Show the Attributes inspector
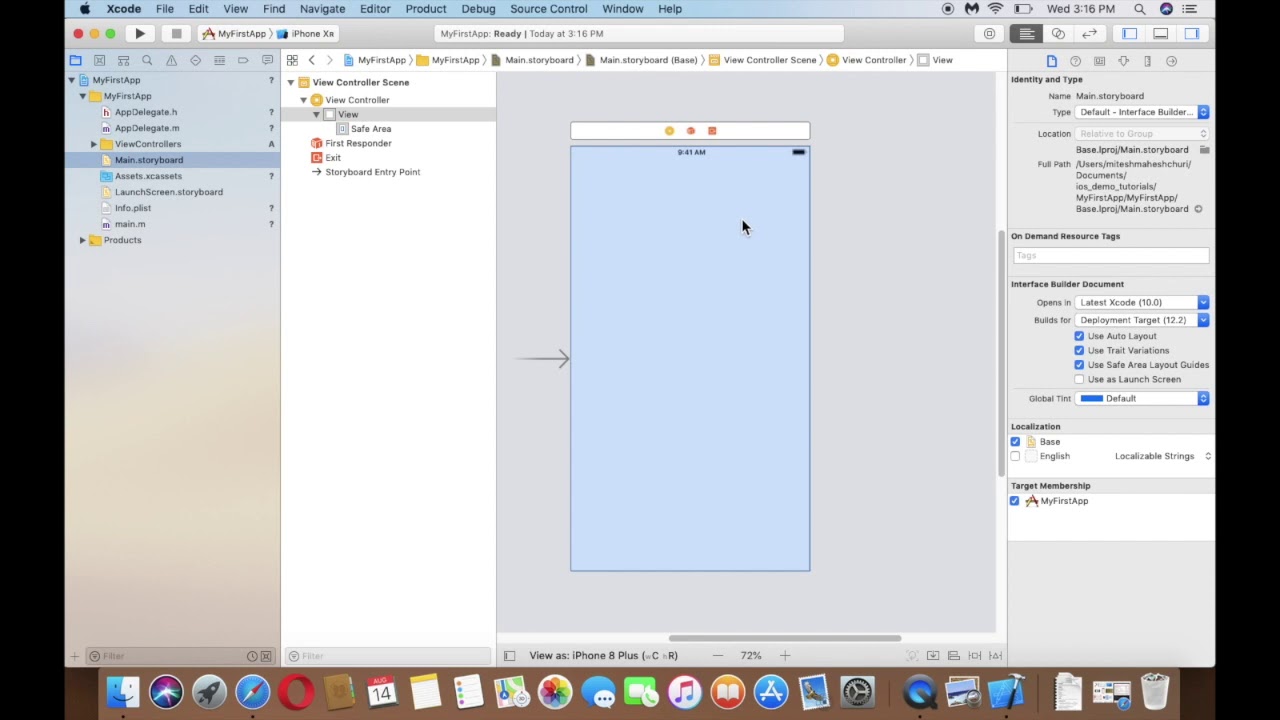Viewport: 1280px width, 720px height. pos(1123,61)
